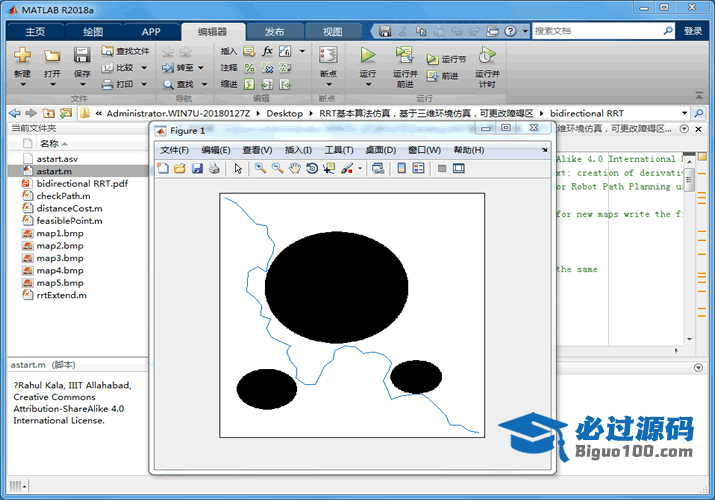Click the Edit Plot arrow in Figure toolbar
This screenshot has width=715, height=500.
coord(238,168)
